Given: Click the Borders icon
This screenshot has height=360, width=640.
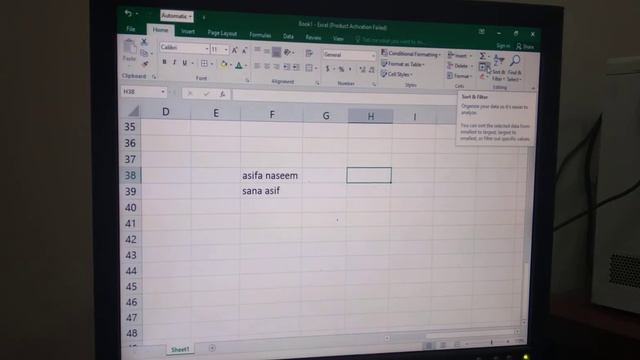Looking at the screenshot, I should tap(204, 63).
